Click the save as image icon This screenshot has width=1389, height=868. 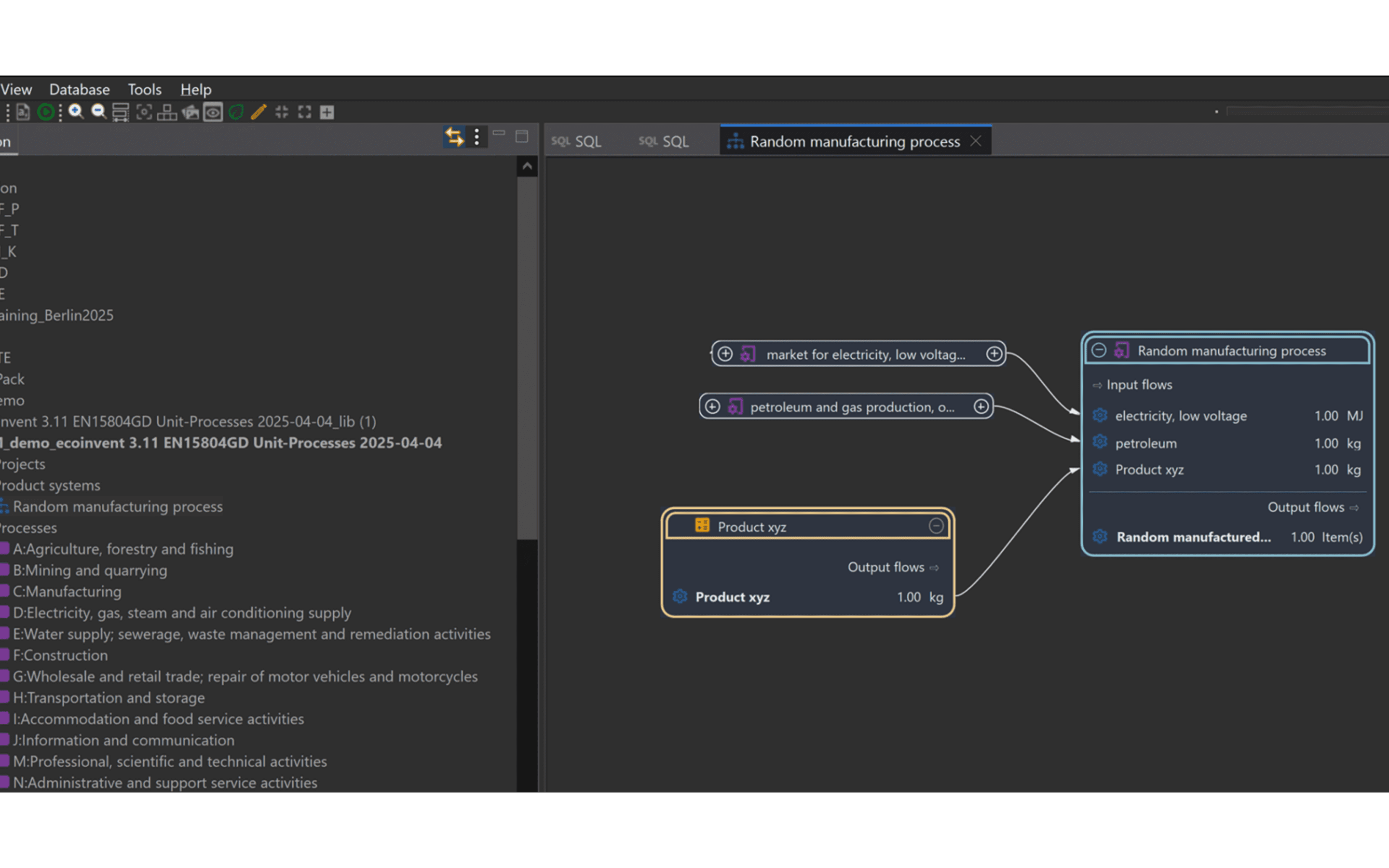[190, 112]
